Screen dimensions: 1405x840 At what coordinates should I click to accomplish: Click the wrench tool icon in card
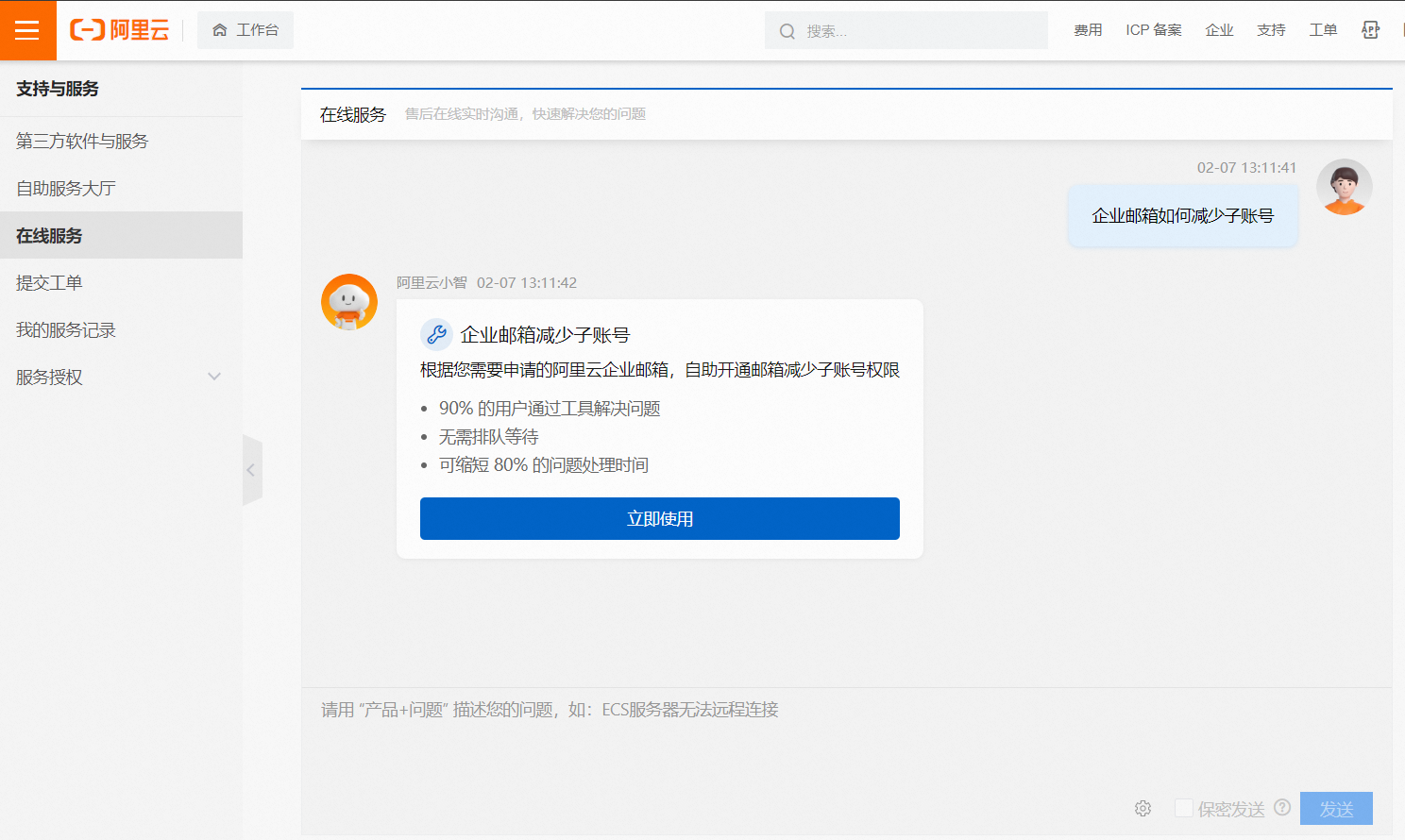pos(436,334)
